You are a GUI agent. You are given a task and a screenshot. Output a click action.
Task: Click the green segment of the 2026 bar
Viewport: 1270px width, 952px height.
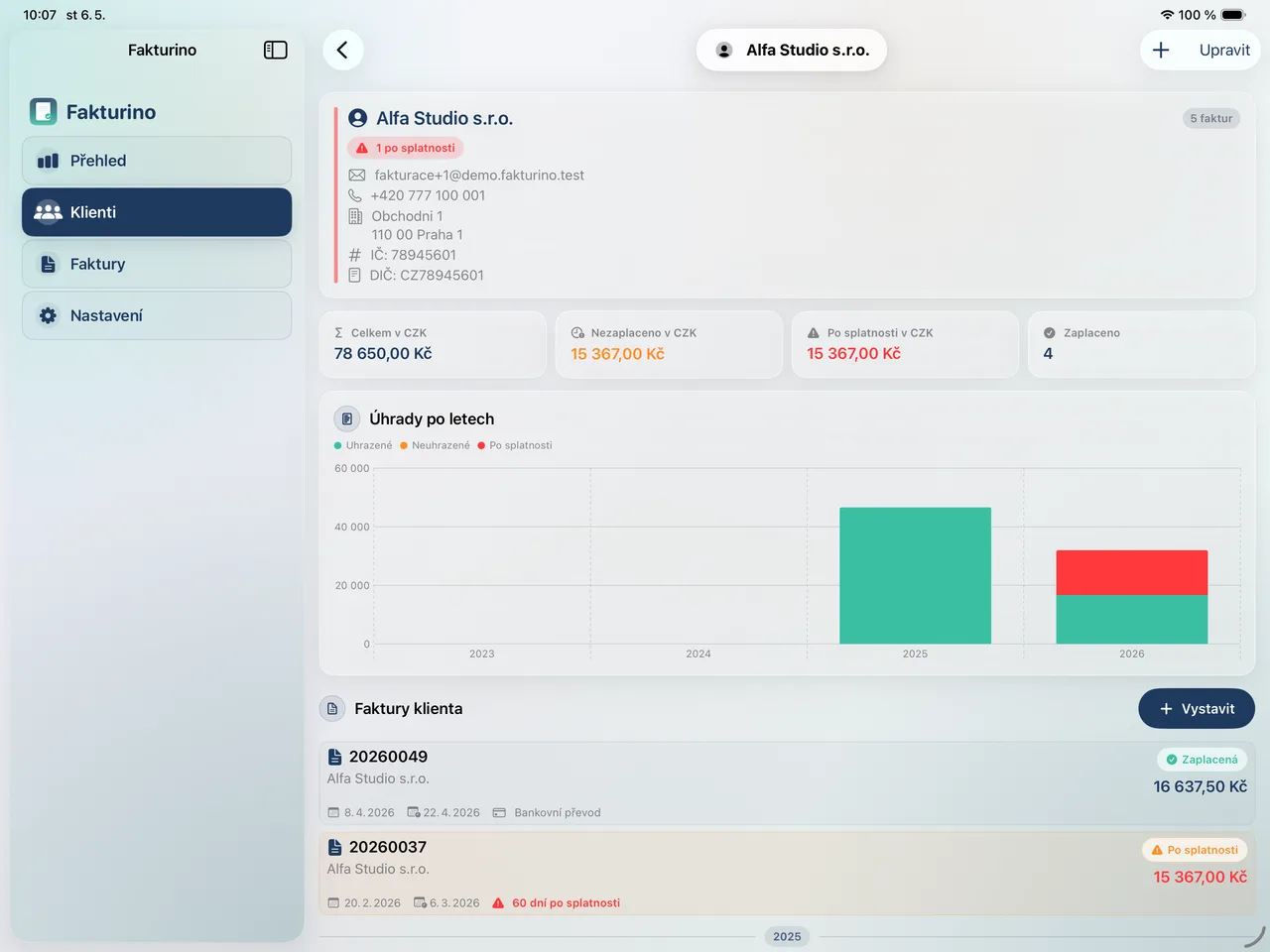[x=1132, y=620]
